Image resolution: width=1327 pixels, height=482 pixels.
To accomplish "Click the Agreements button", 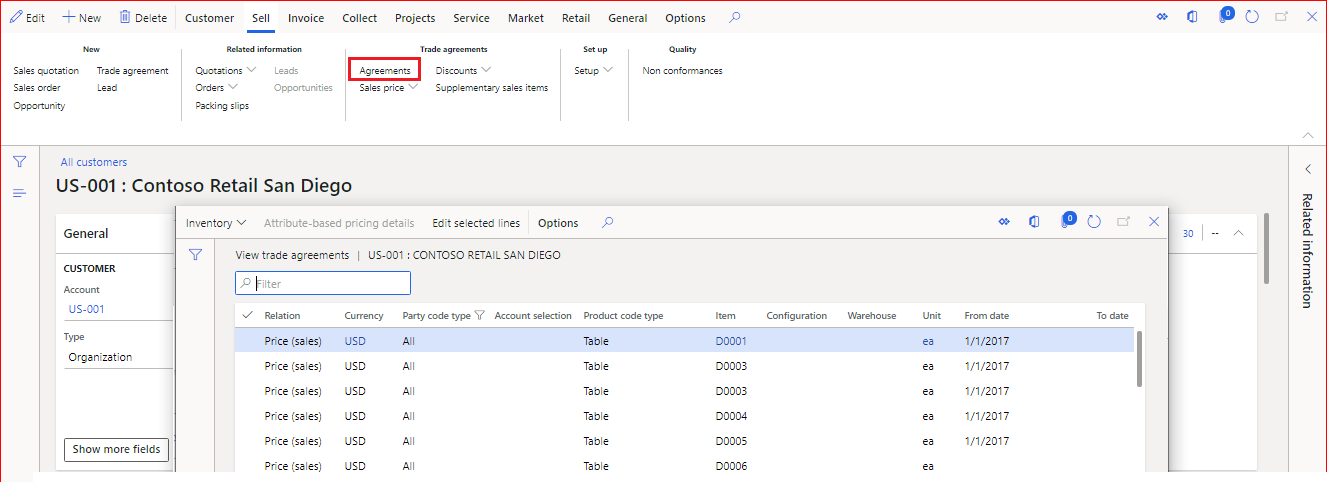I will tap(385, 71).
